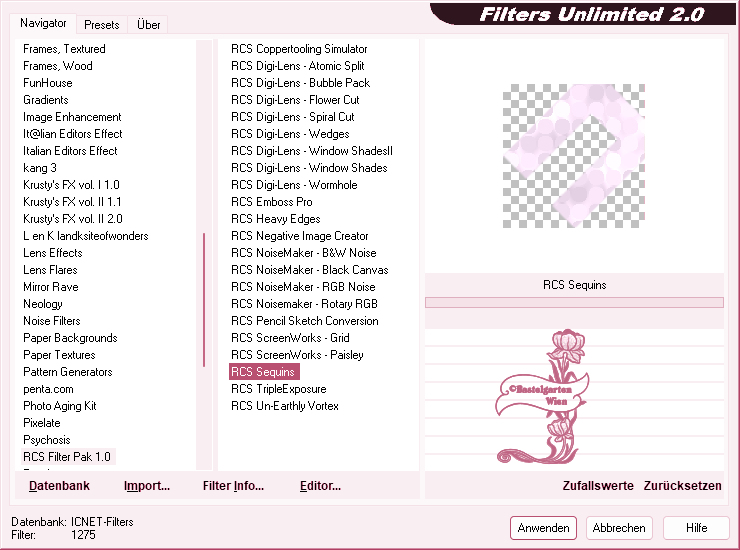Viewport: 740px width, 550px height.
Task: Choose RCS TripleExposure filter
Action: click(x=278, y=389)
